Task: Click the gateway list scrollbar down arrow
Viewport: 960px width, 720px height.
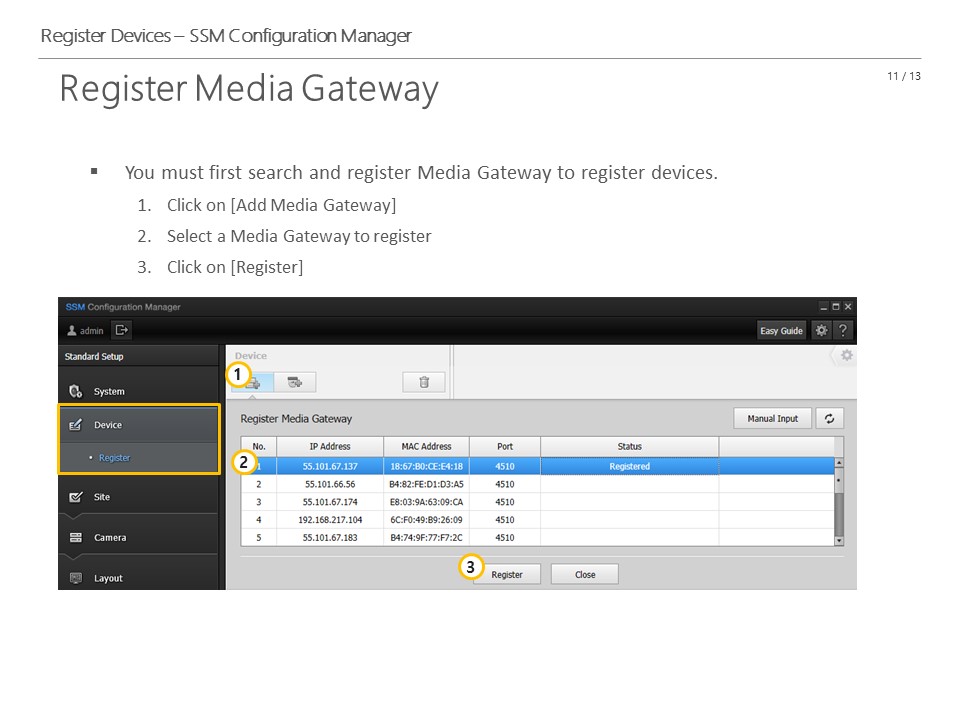Action: click(839, 541)
